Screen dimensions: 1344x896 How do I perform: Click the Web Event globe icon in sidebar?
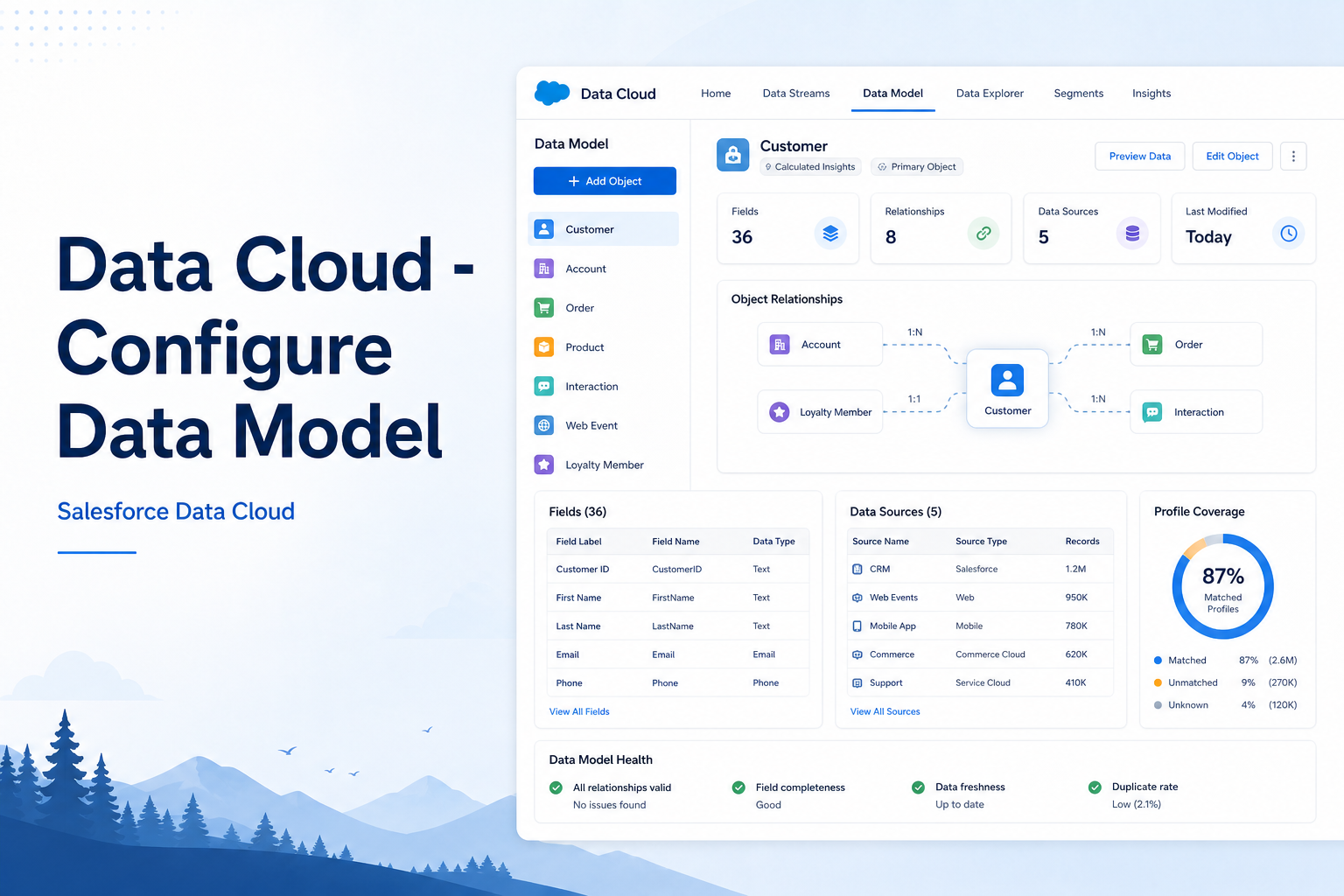544,425
